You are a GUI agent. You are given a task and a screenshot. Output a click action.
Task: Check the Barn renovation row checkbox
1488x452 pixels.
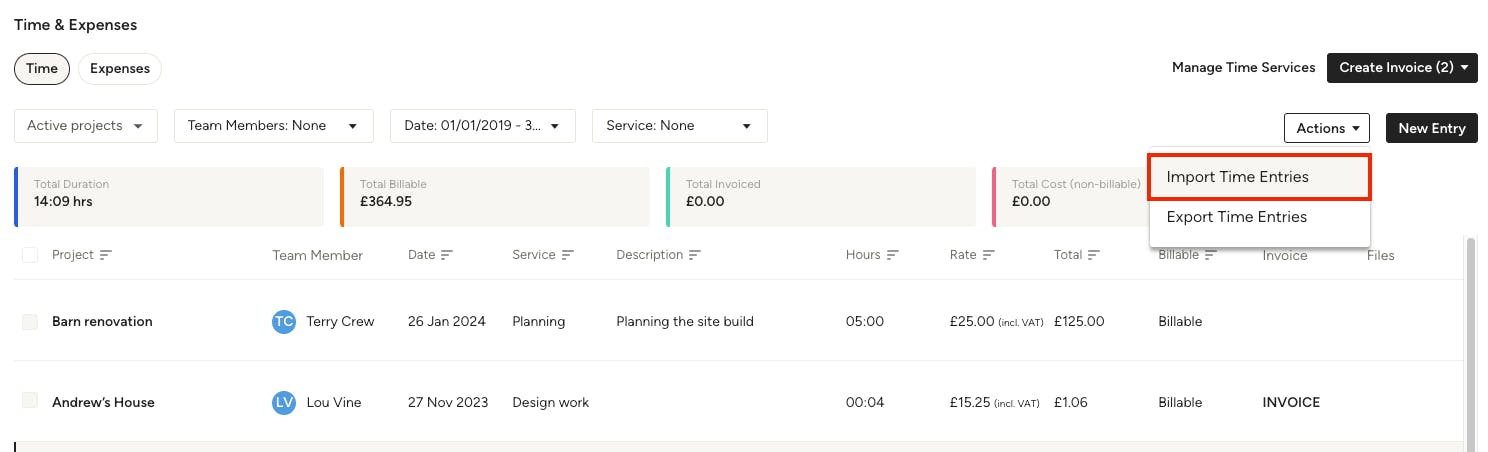[x=30, y=322]
